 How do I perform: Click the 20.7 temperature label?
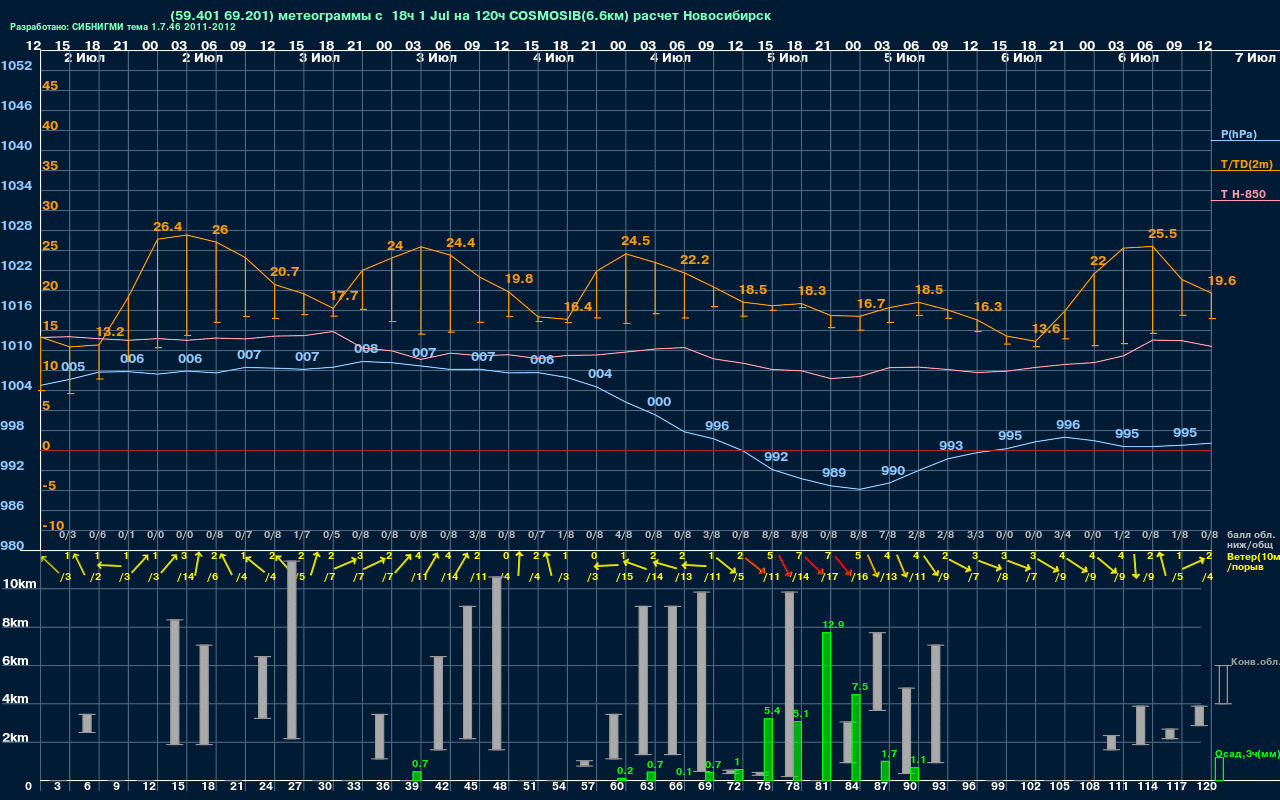pos(285,271)
